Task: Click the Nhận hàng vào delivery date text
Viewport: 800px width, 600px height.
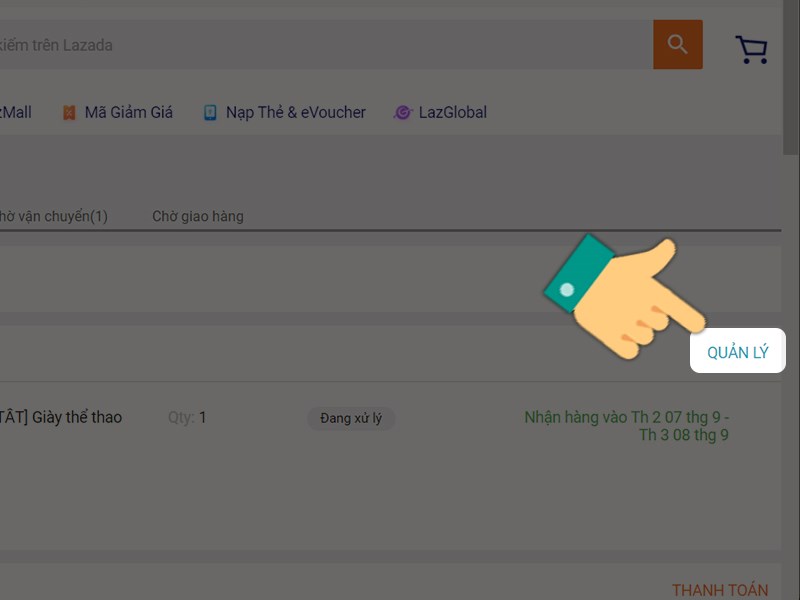Action: (627, 426)
